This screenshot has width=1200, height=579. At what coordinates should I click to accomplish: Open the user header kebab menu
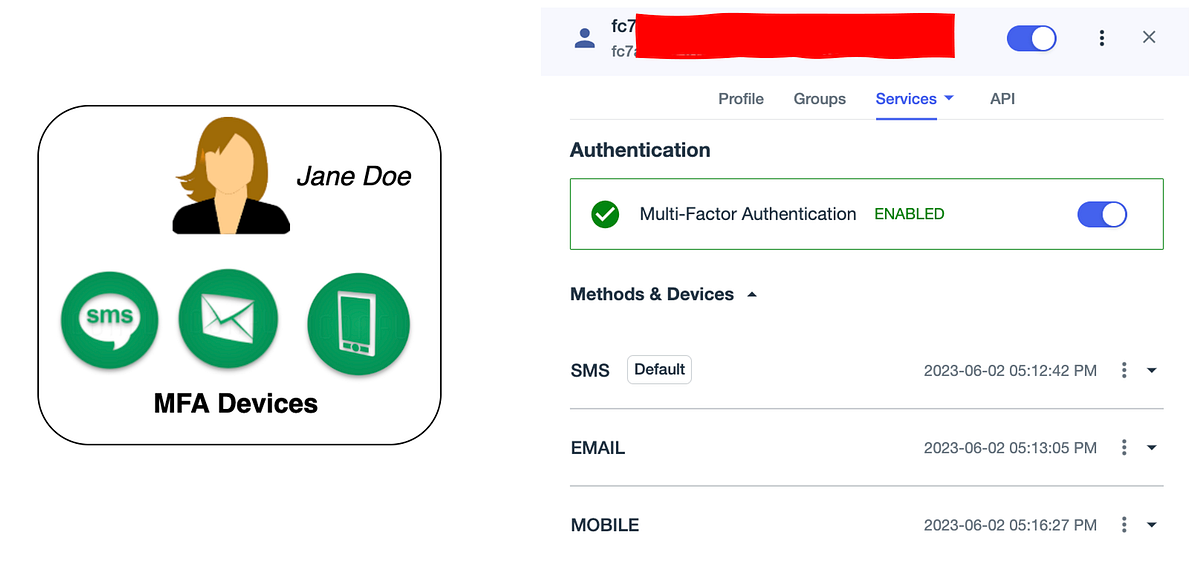click(1101, 38)
